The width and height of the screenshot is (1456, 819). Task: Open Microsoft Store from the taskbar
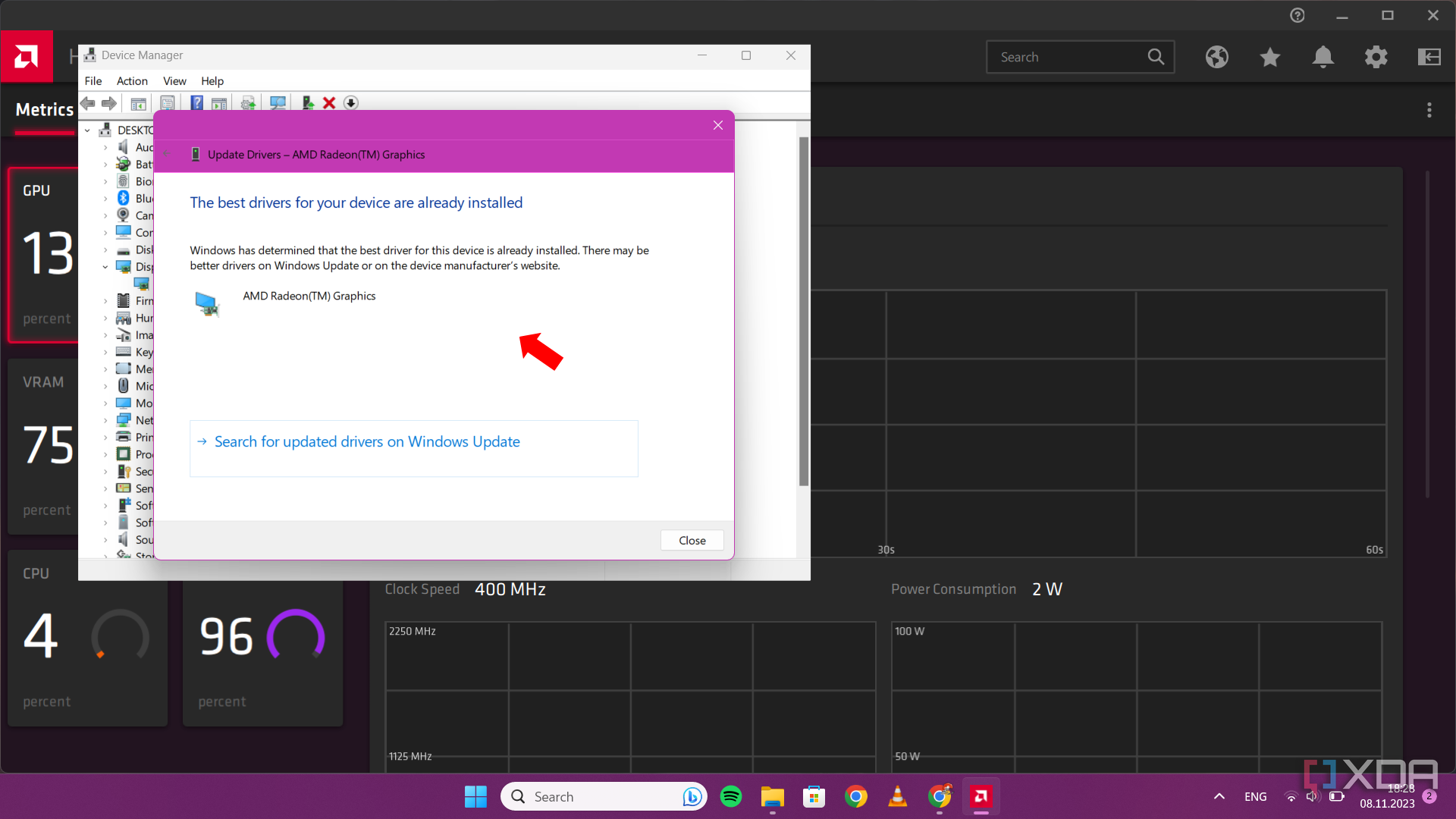tap(814, 796)
